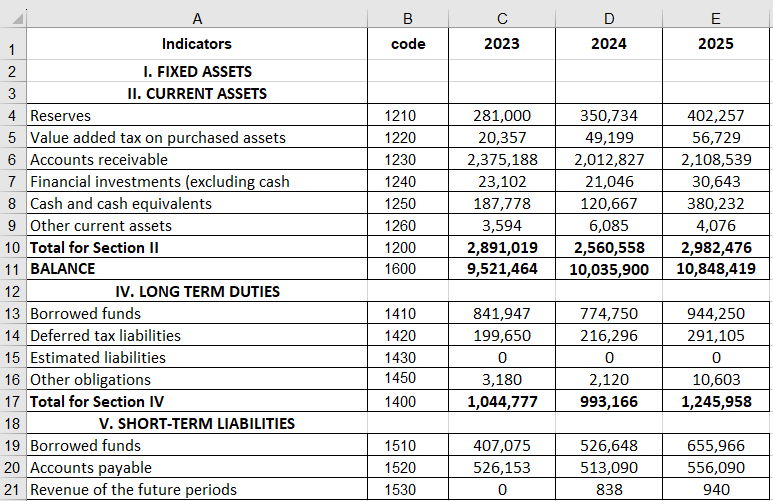
Task: Select column E header
Action: [716, 16]
